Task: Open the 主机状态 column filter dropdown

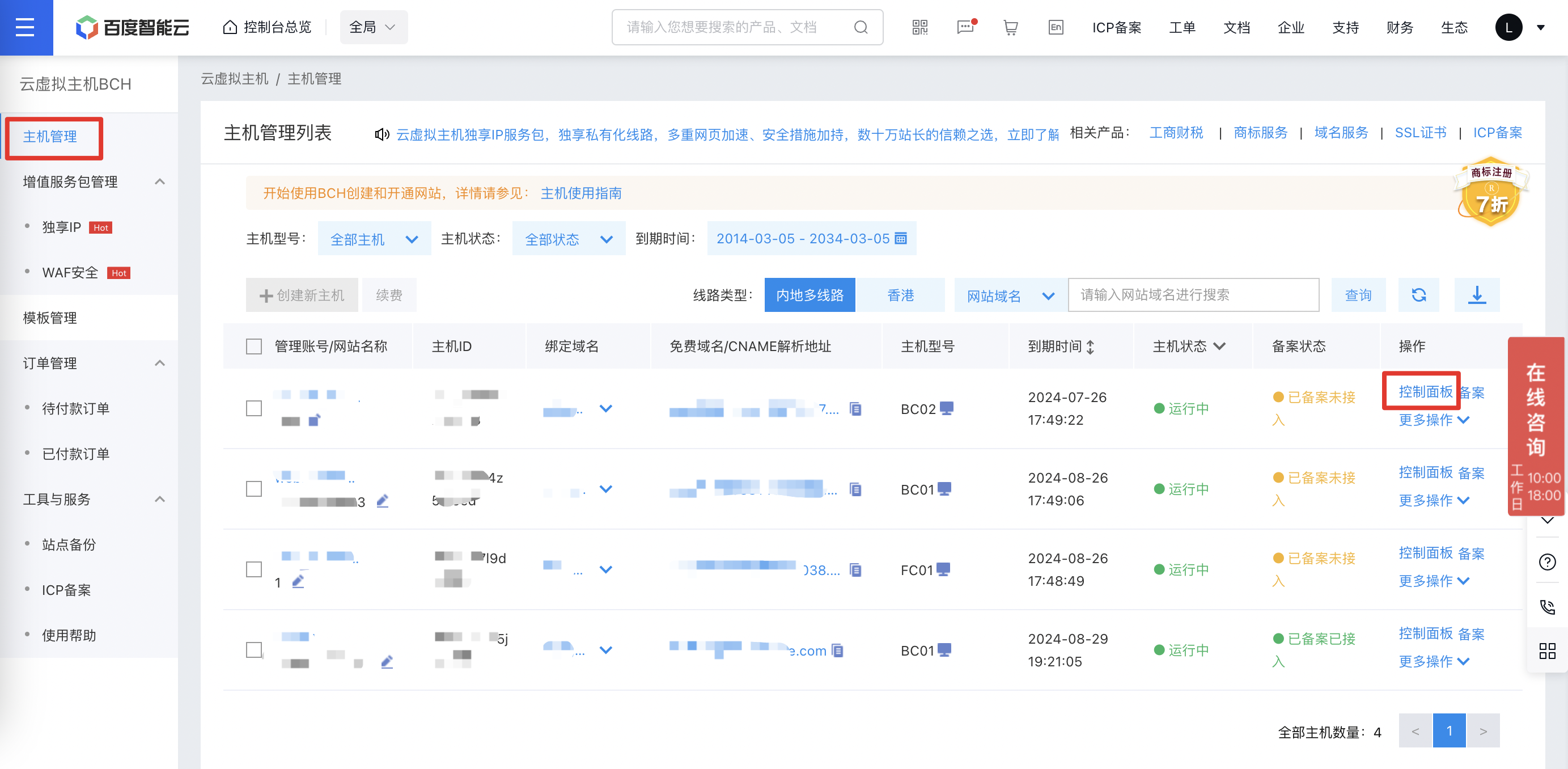Action: pyautogui.click(x=1219, y=347)
